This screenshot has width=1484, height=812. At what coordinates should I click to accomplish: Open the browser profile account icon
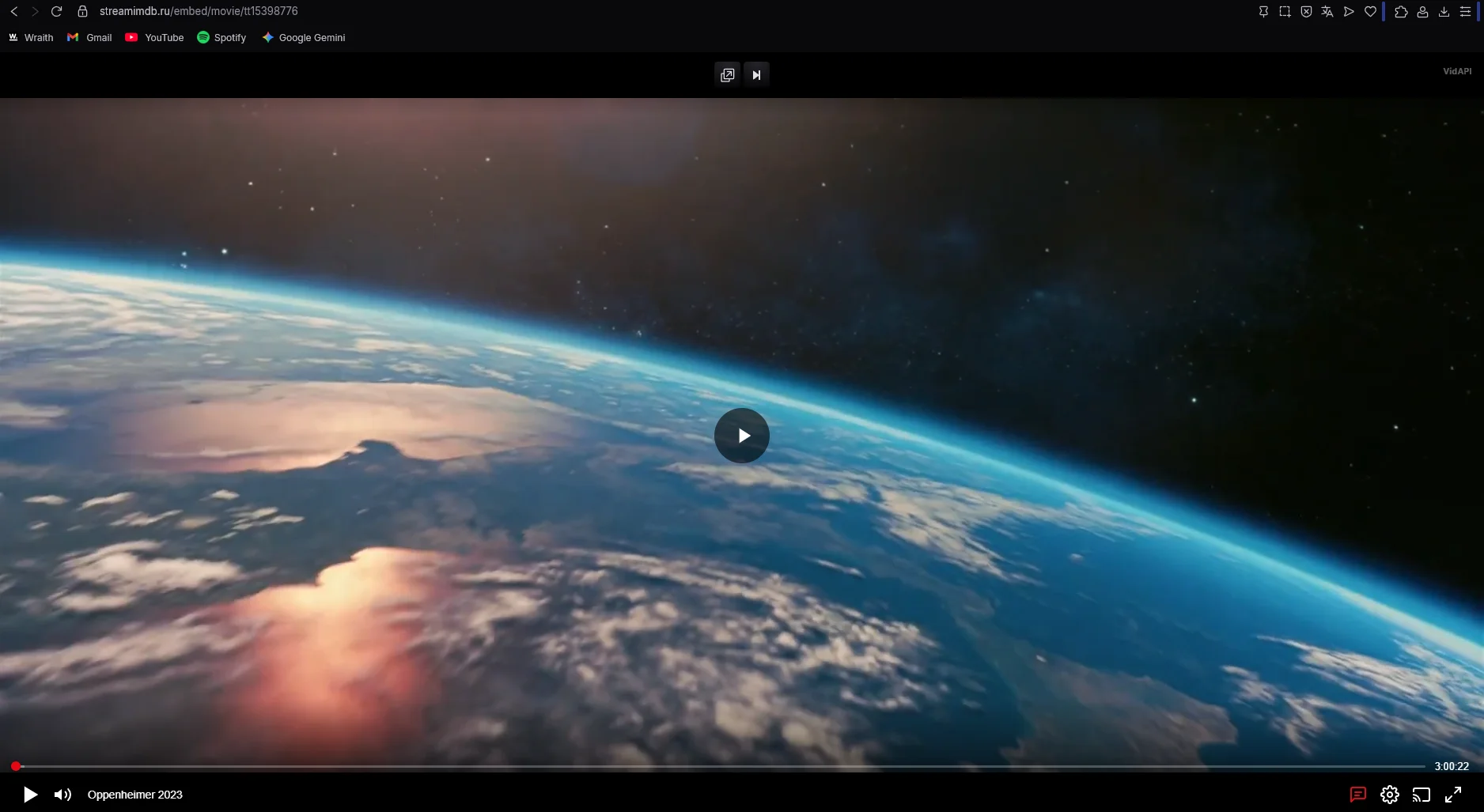(1422, 12)
